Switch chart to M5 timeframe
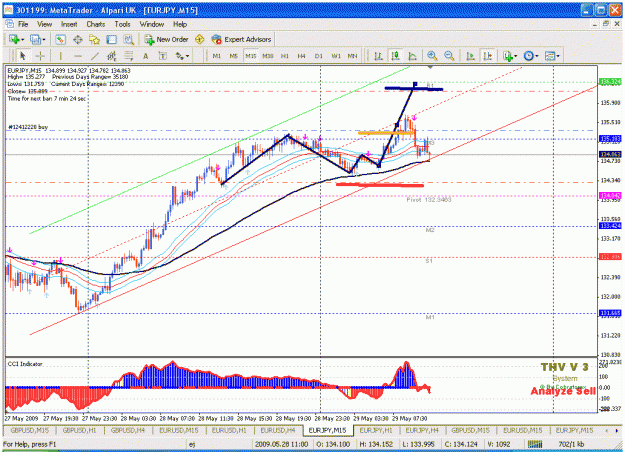The height and width of the screenshot is (452, 625). 234,56
